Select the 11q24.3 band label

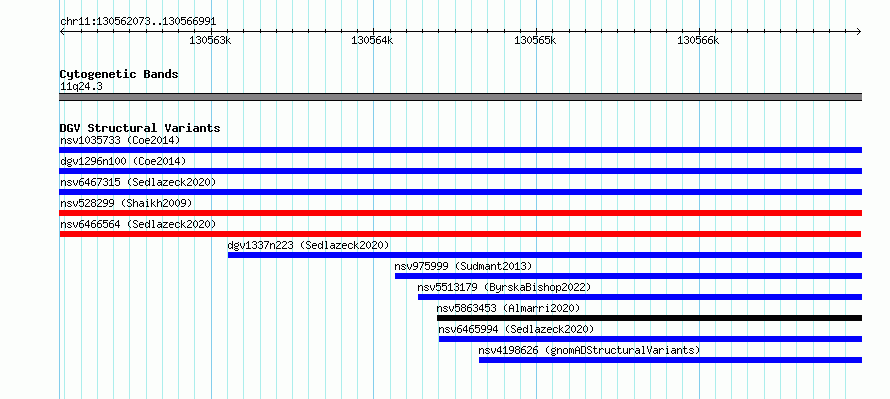point(81,87)
